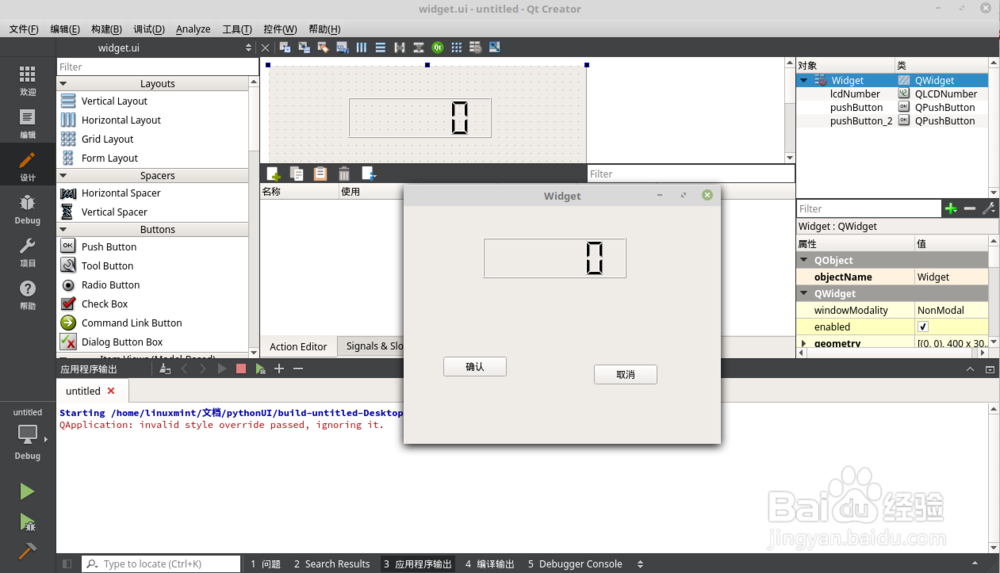The width and height of the screenshot is (1000, 573).
Task: Collapse the Spacers widget group
Action: click(63, 175)
